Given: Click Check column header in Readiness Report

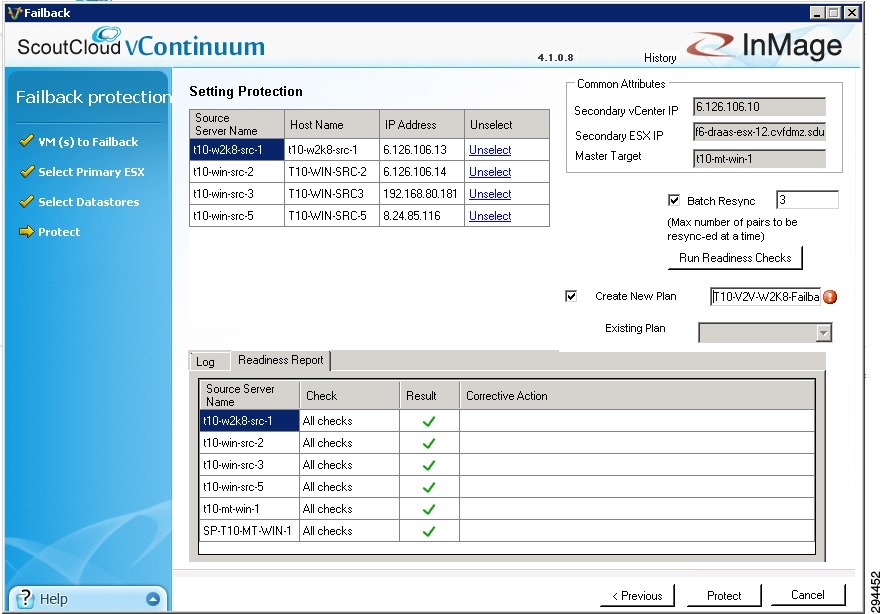Looking at the screenshot, I should [349, 395].
